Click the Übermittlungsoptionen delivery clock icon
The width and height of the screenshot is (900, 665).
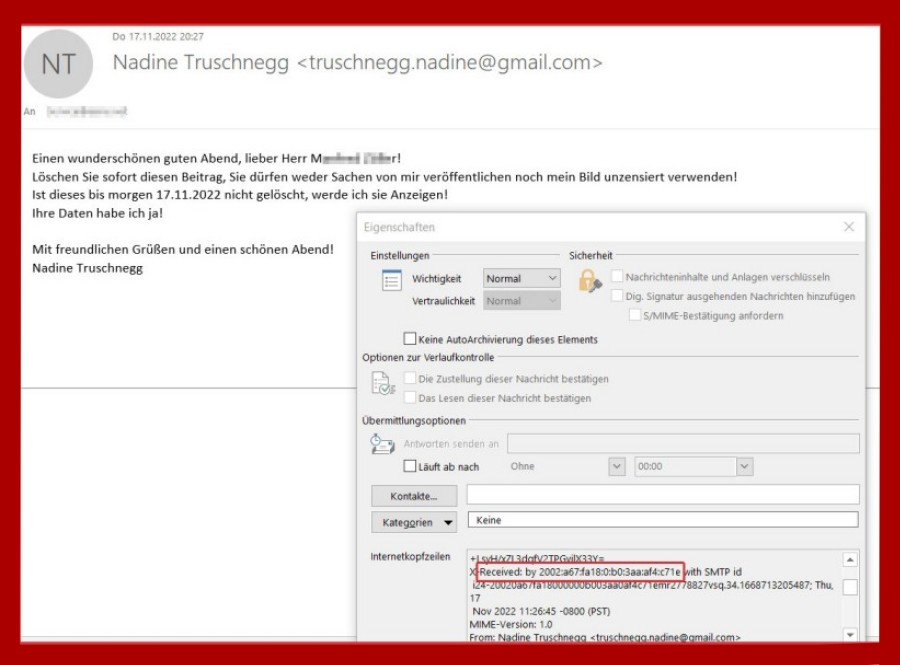382,445
